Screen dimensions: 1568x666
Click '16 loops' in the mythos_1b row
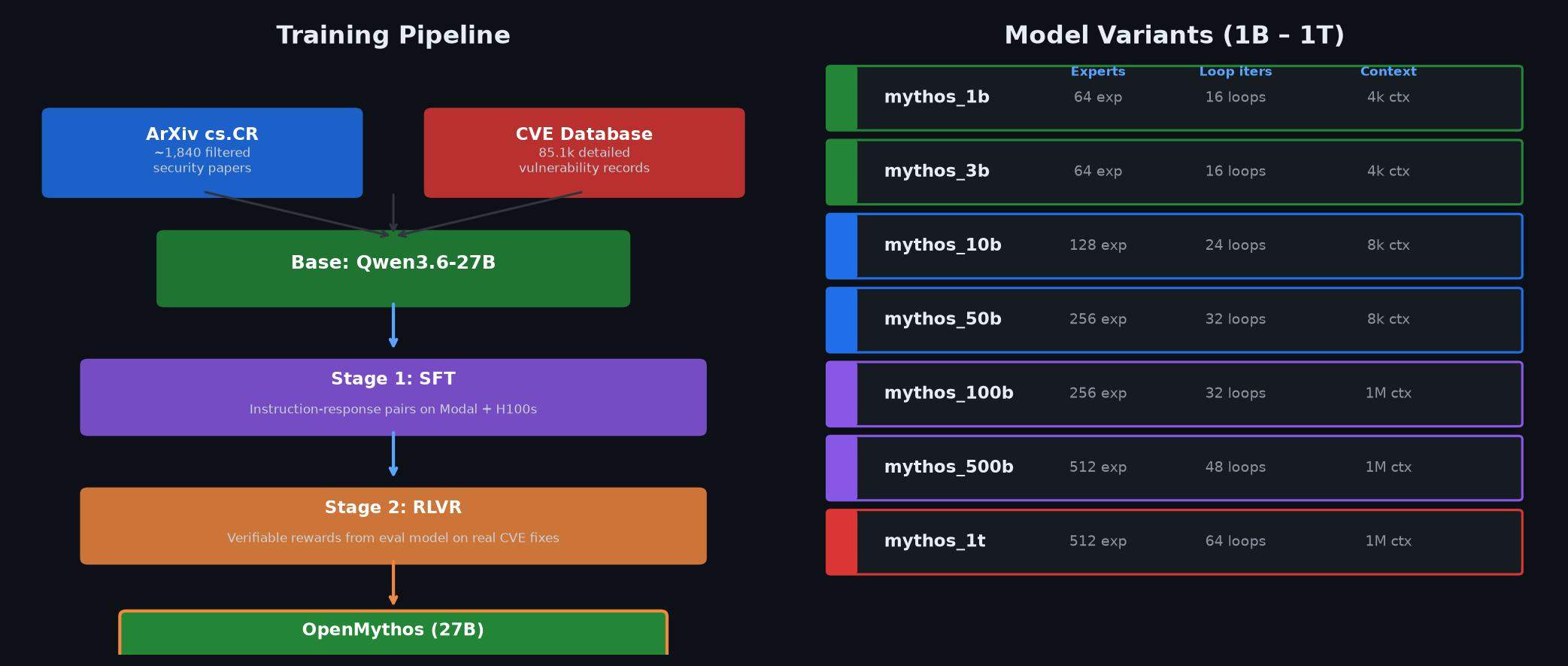(1236, 97)
